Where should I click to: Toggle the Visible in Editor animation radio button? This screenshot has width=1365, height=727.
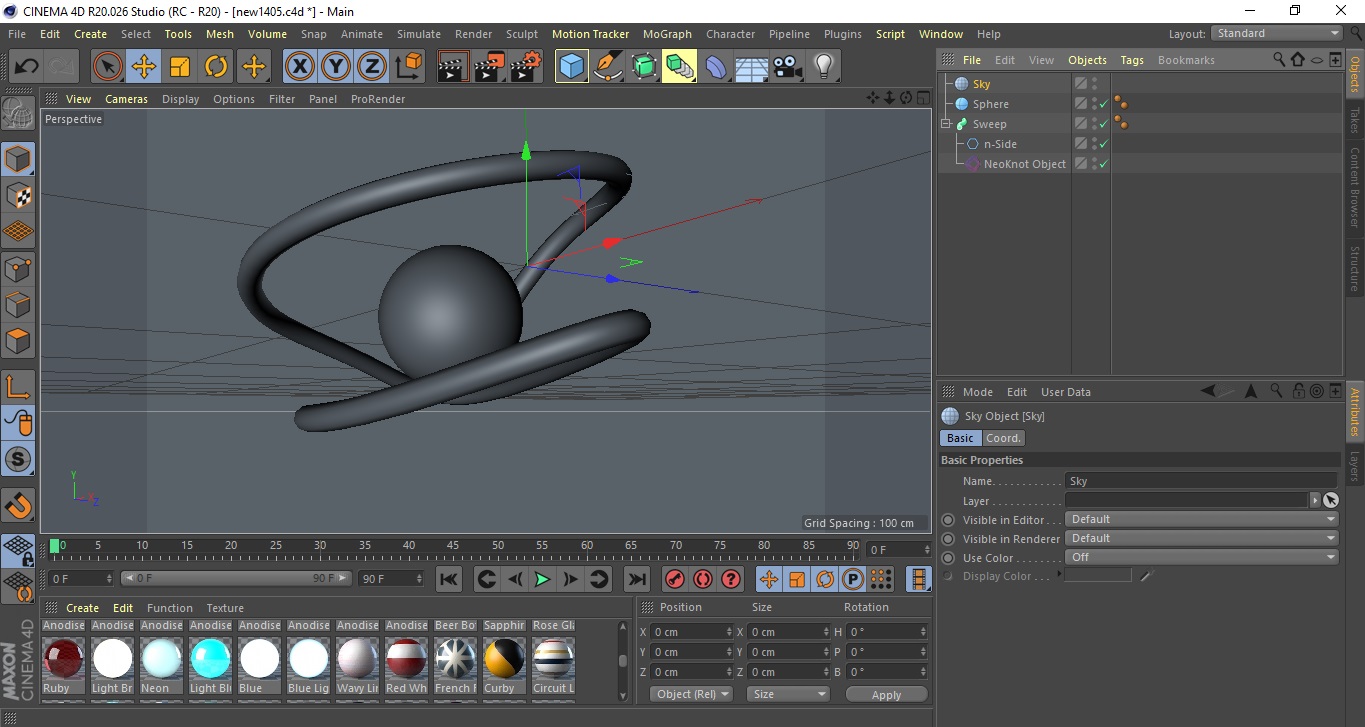point(948,520)
